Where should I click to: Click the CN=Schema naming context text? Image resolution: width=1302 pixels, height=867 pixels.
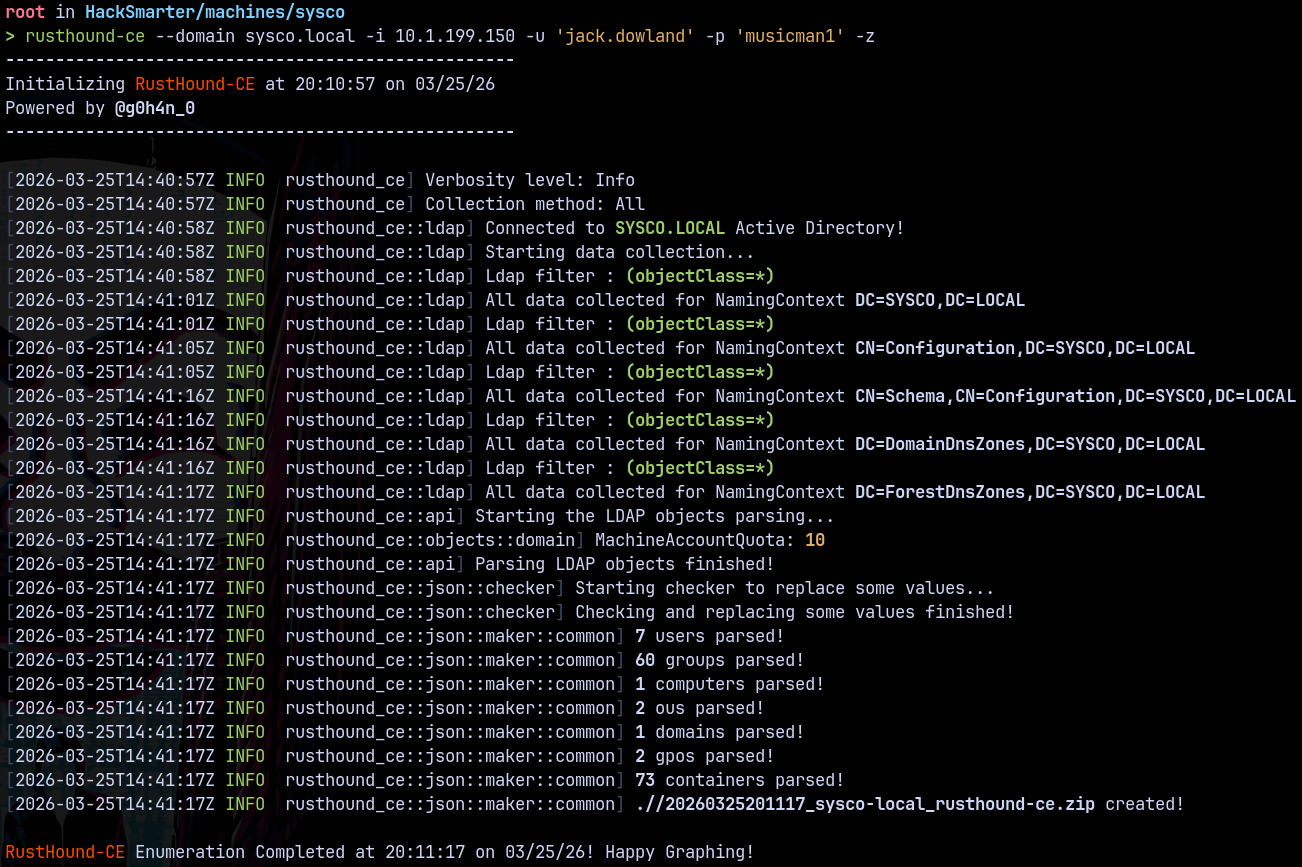(1075, 396)
